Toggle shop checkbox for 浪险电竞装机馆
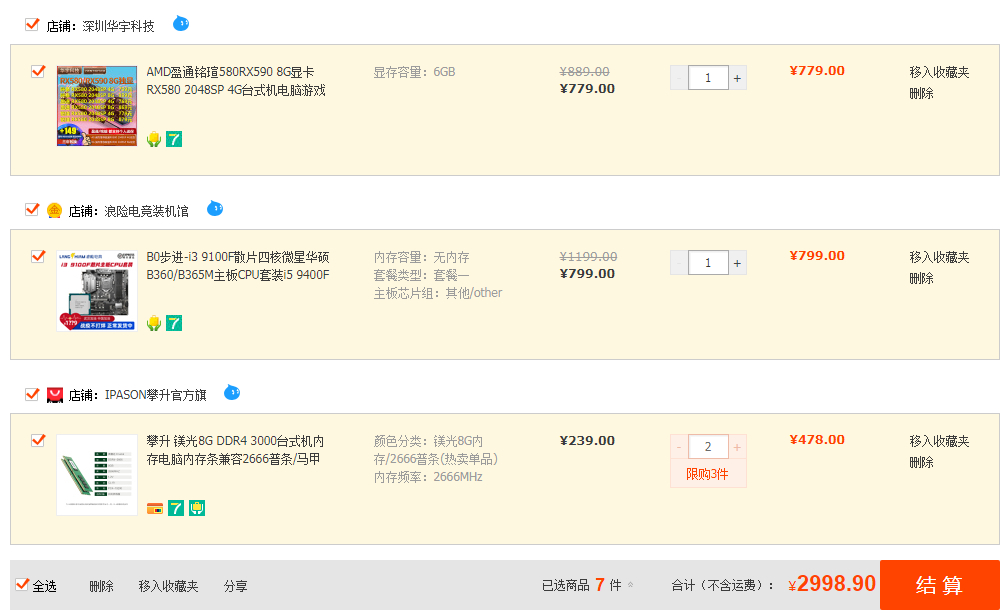This screenshot has height=613, width=1003. (x=32, y=209)
